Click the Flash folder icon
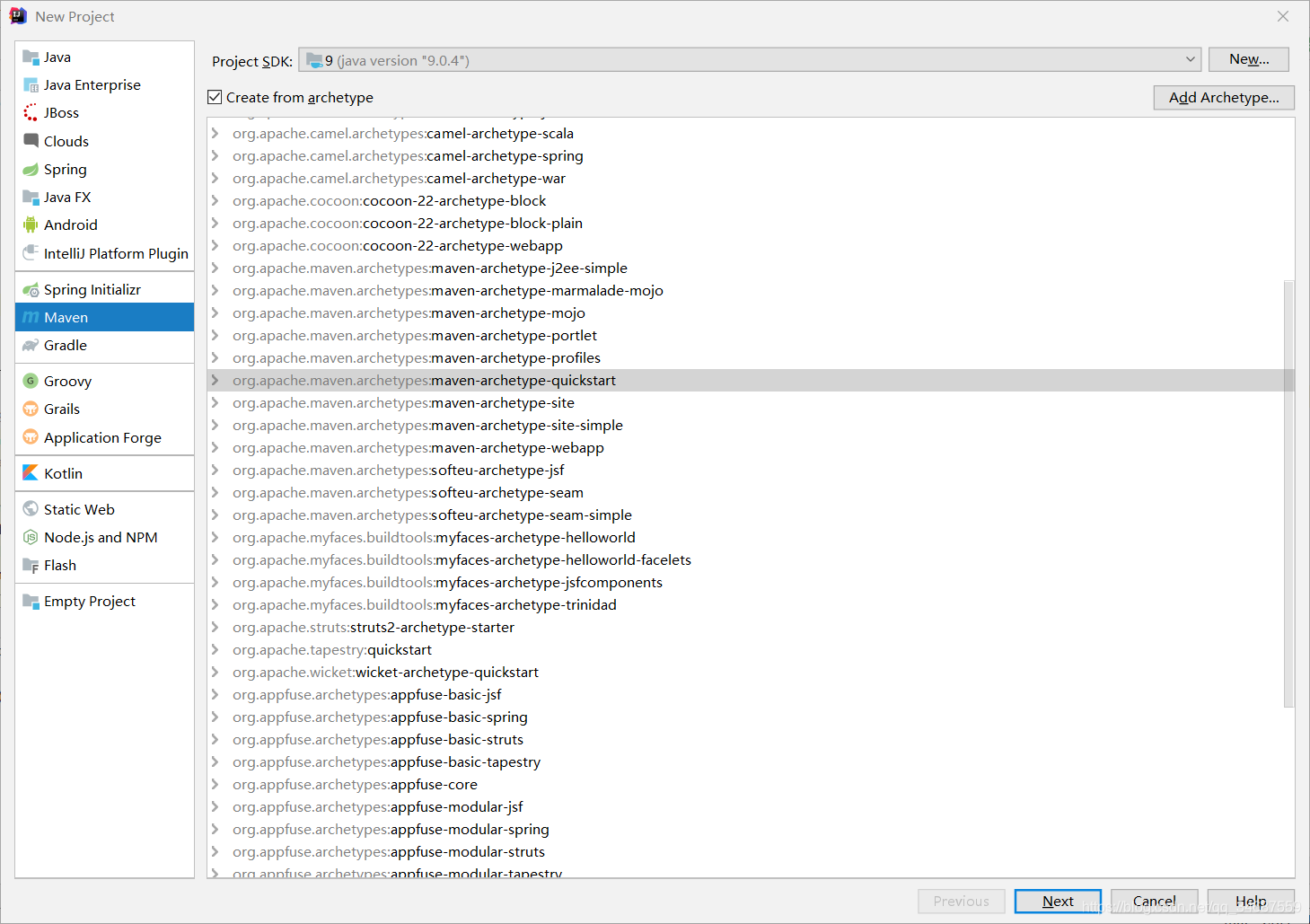1310x924 pixels. point(31,566)
